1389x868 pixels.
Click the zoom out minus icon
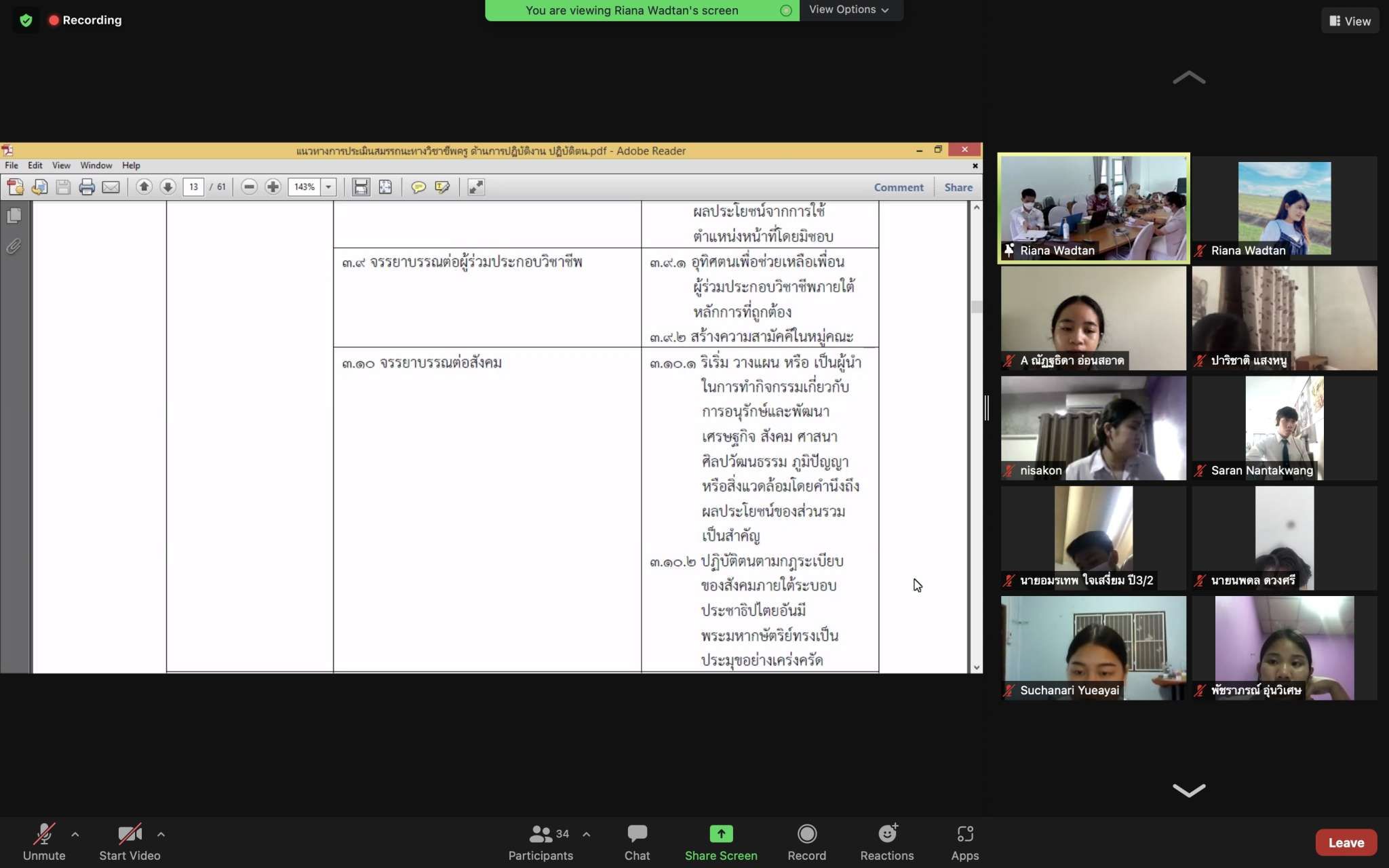pos(249,187)
